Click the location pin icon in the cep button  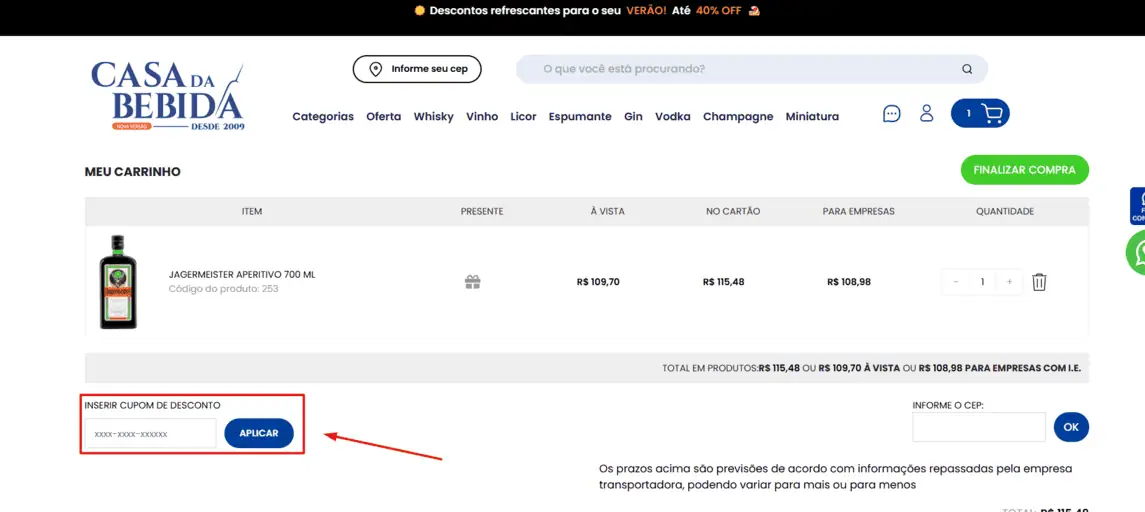coord(376,69)
